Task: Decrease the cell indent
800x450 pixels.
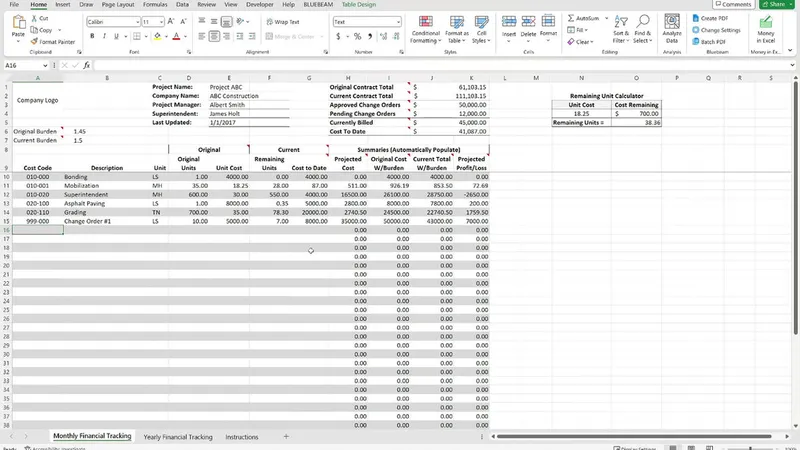Action: 240,36
